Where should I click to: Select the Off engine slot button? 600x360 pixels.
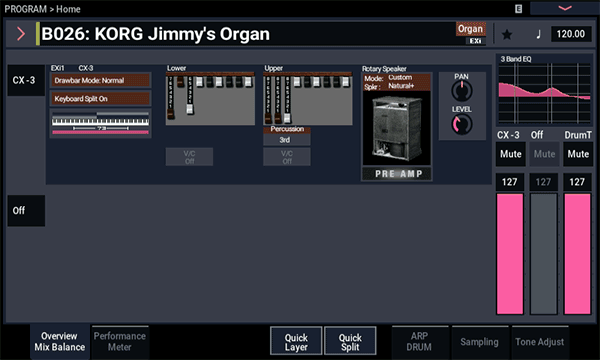[x=26, y=210]
